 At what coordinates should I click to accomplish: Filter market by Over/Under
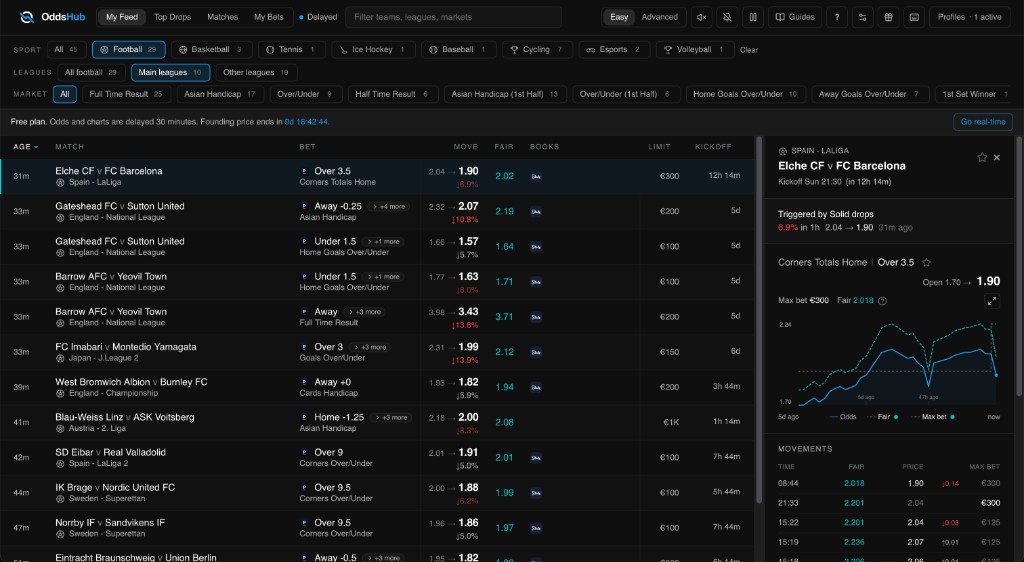click(x=304, y=94)
